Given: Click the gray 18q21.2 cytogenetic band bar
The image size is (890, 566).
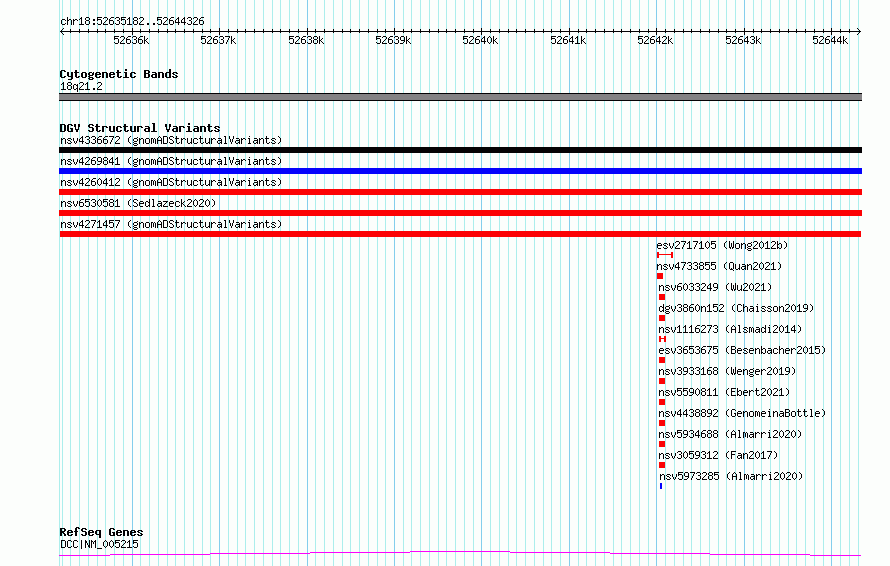Looking at the screenshot, I should point(460,97).
